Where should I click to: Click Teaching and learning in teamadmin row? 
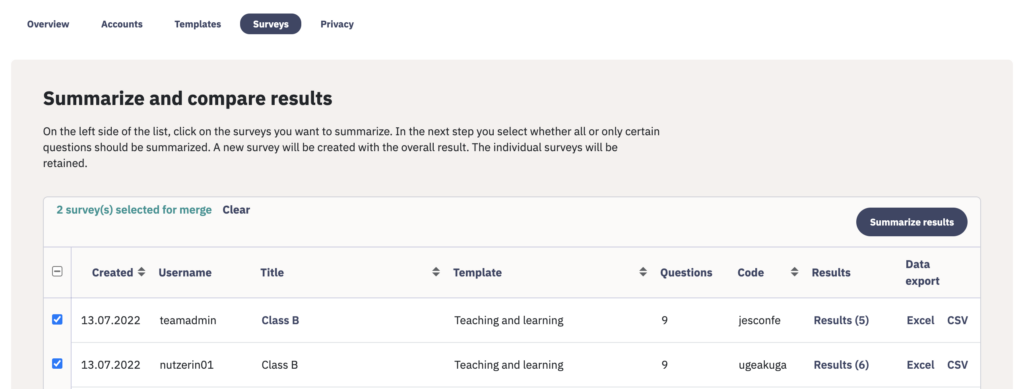[509, 320]
